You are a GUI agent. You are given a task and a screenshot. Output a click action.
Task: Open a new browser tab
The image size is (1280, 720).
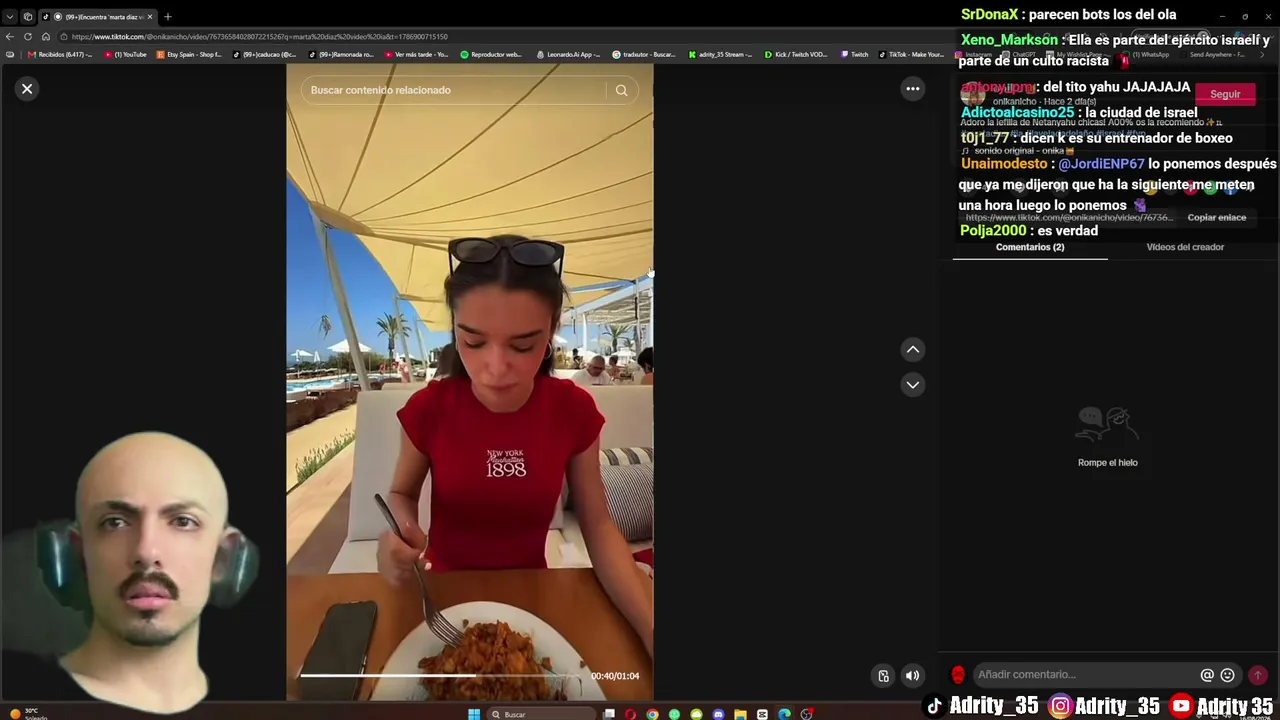(167, 16)
